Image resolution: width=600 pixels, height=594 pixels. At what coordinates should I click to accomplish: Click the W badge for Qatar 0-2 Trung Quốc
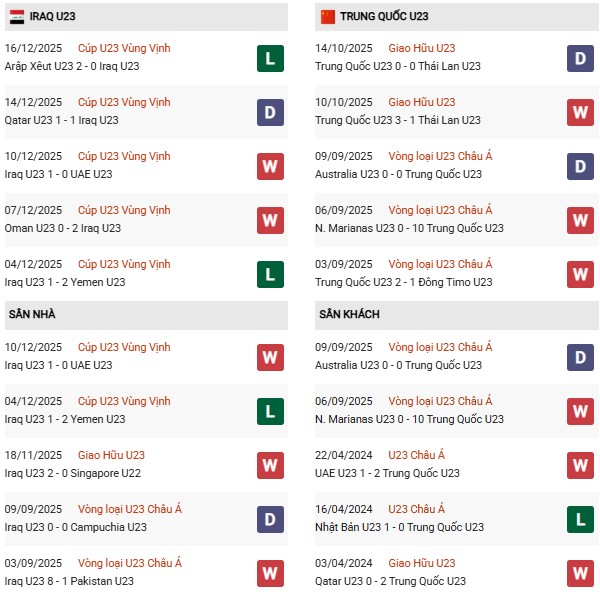[x=580, y=573]
